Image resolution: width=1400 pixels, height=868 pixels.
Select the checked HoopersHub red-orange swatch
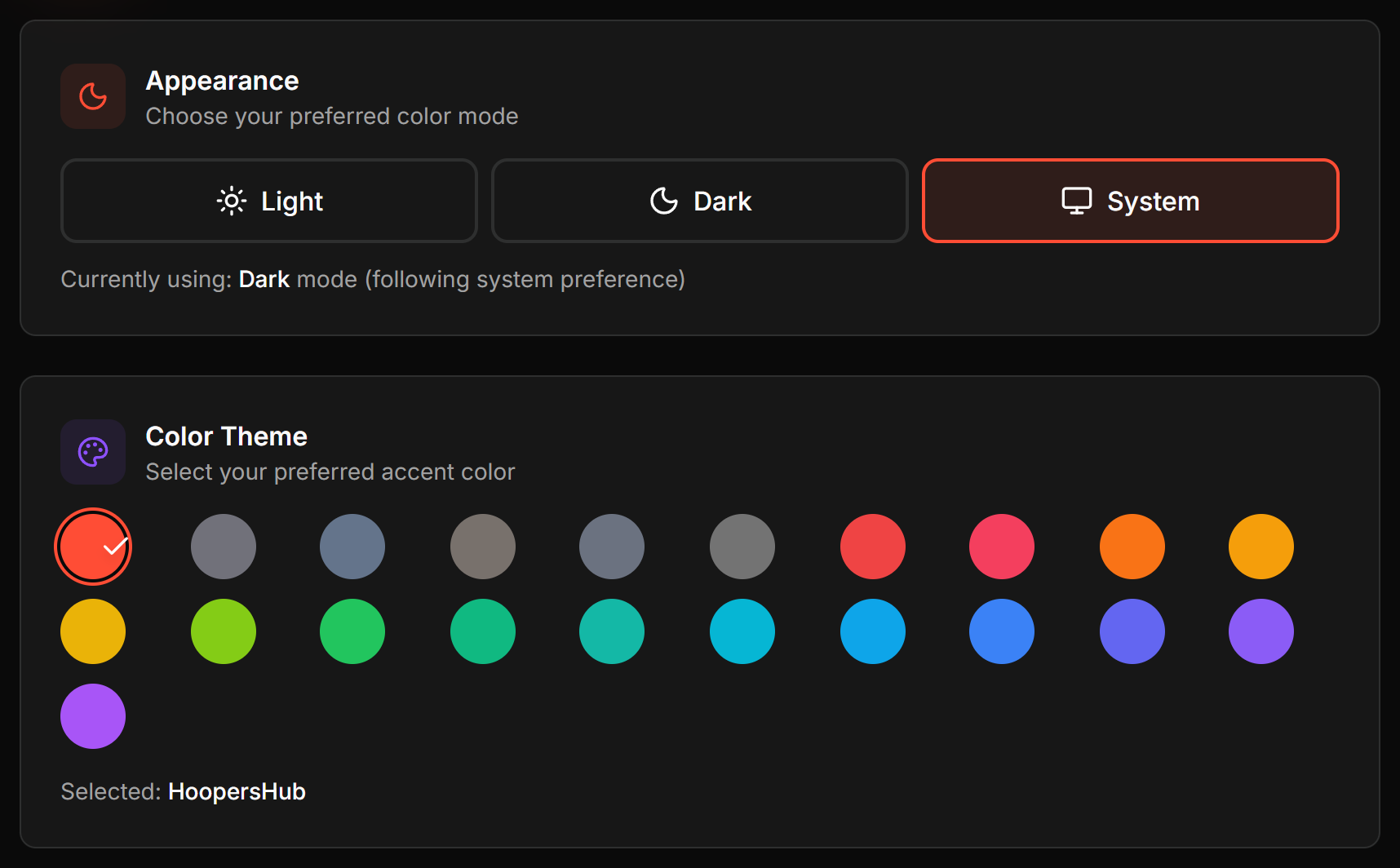click(x=93, y=547)
